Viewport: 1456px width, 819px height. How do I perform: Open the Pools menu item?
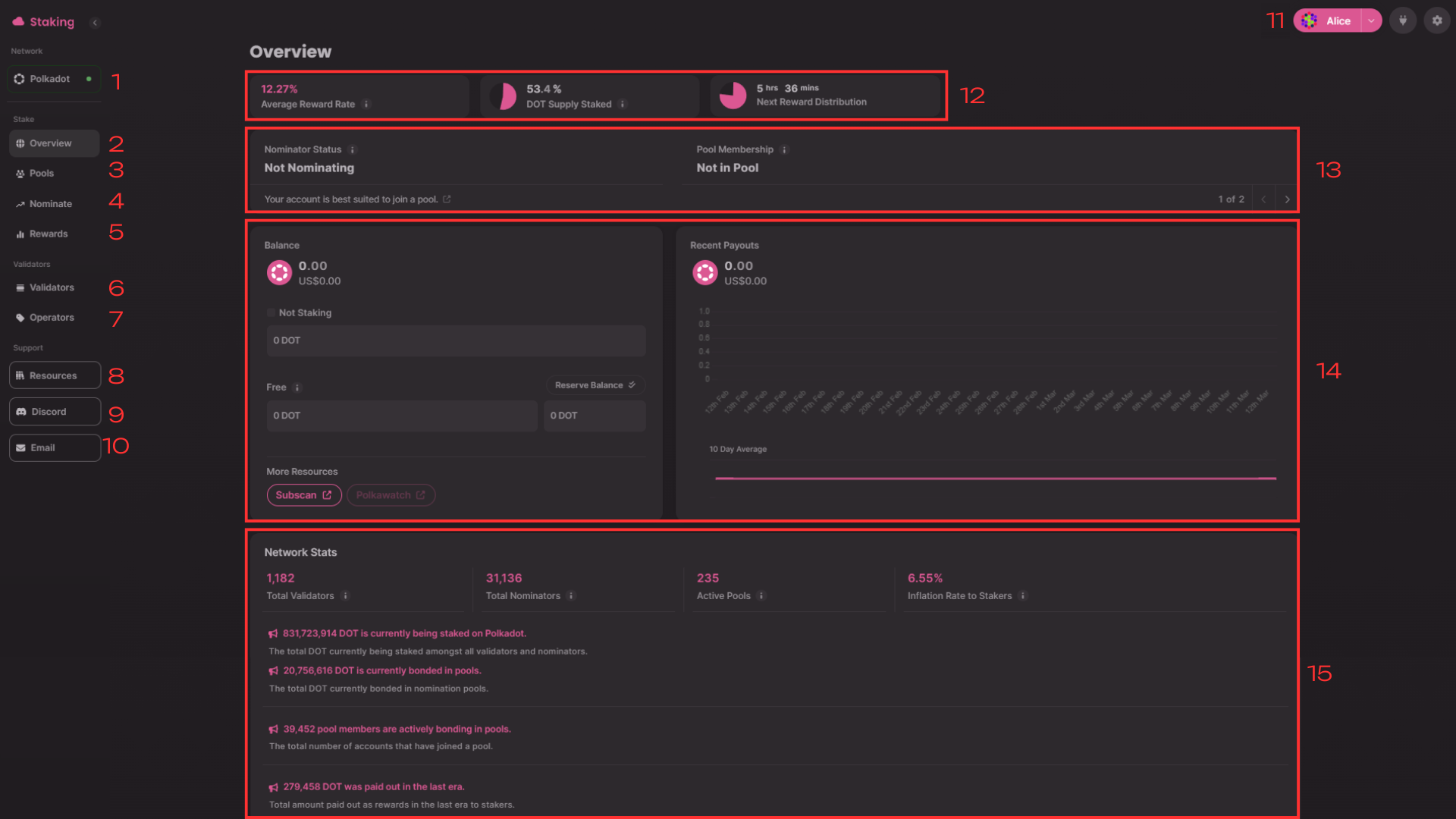point(42,174)
